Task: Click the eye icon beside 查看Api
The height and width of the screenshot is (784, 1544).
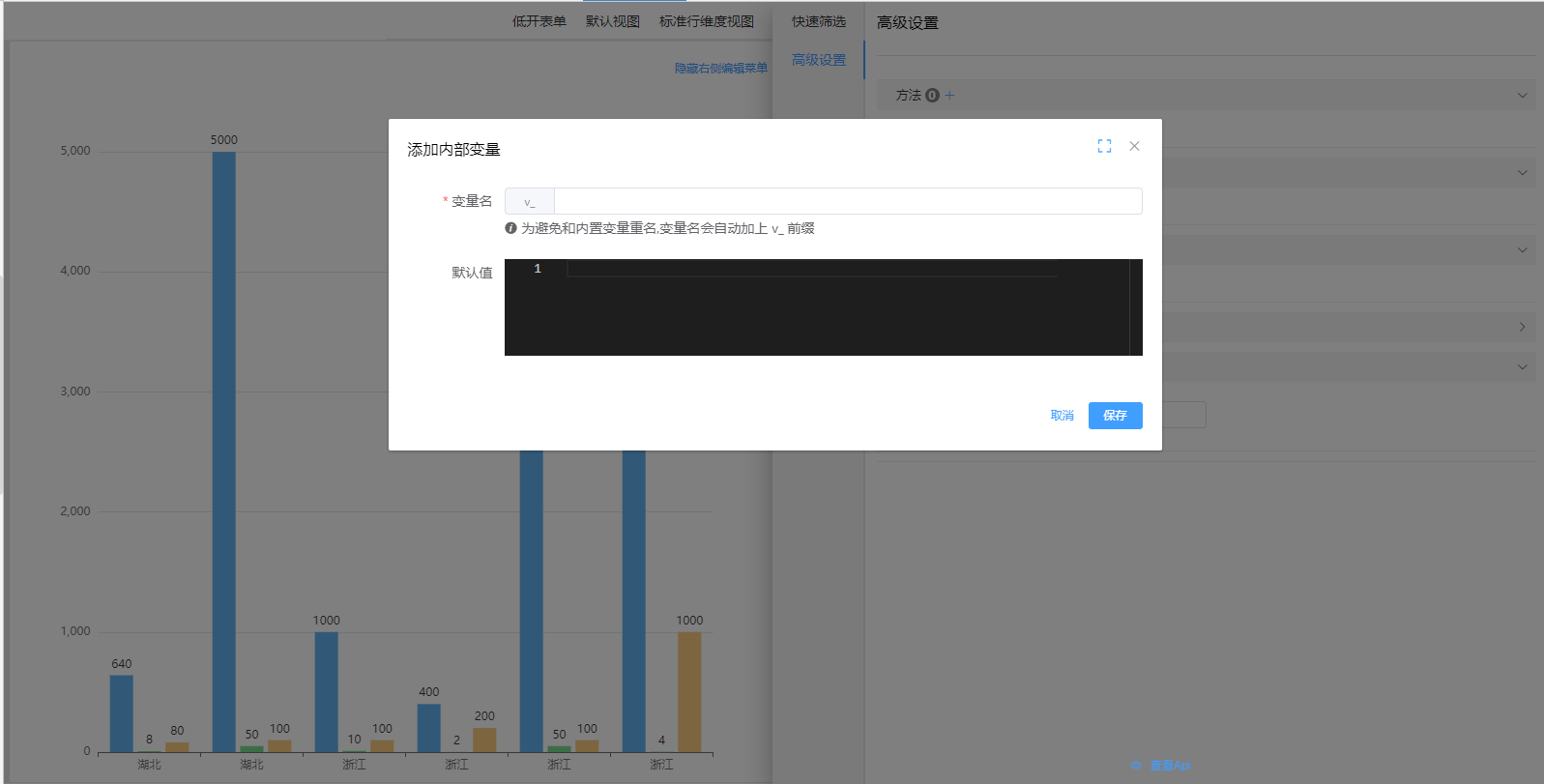Action: click(1137, 766)
